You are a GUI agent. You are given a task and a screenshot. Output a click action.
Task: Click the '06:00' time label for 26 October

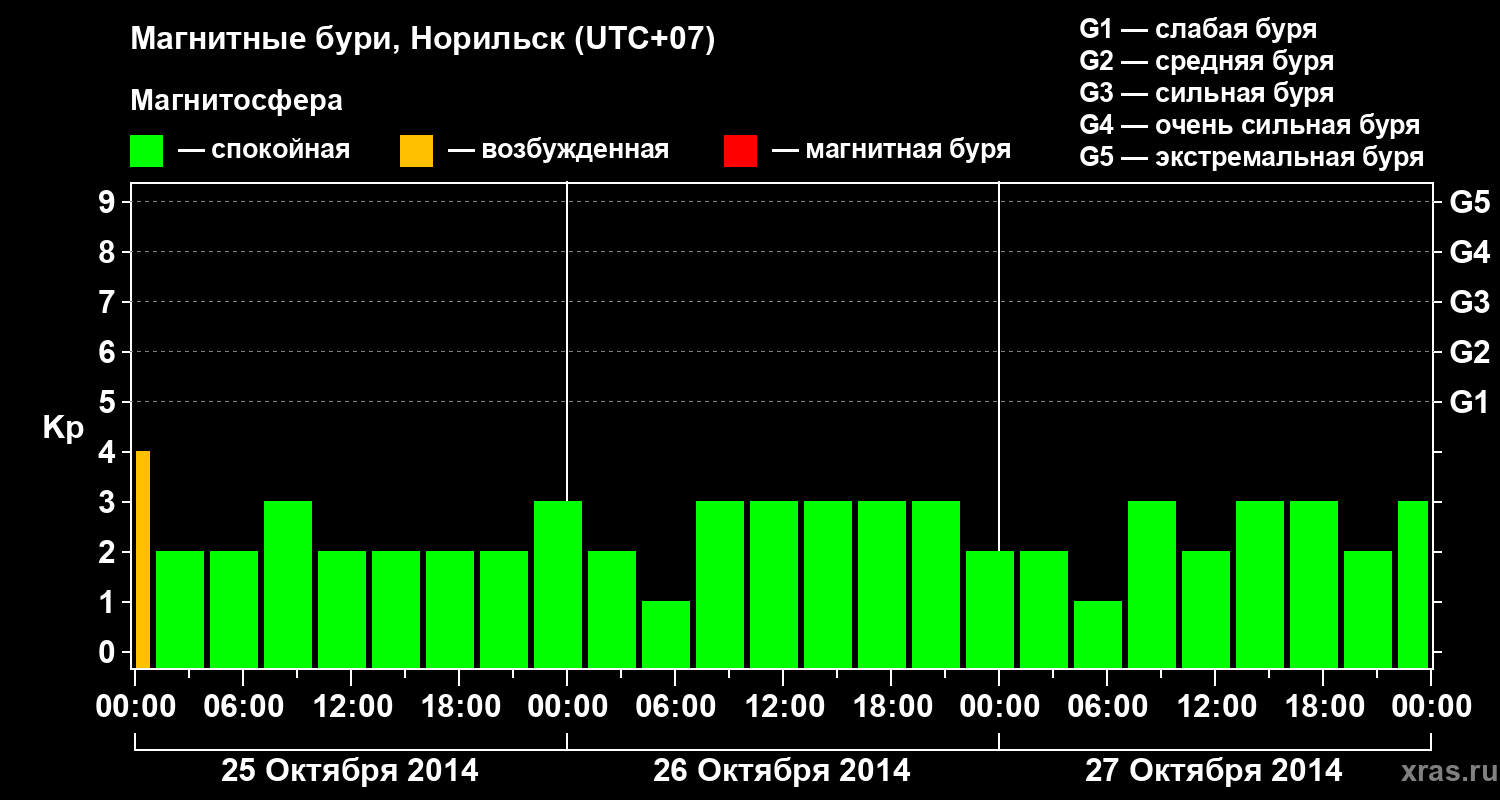674,707
